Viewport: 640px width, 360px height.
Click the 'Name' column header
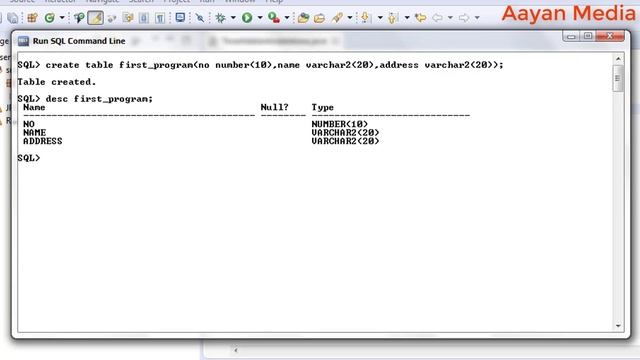point(34,107)
